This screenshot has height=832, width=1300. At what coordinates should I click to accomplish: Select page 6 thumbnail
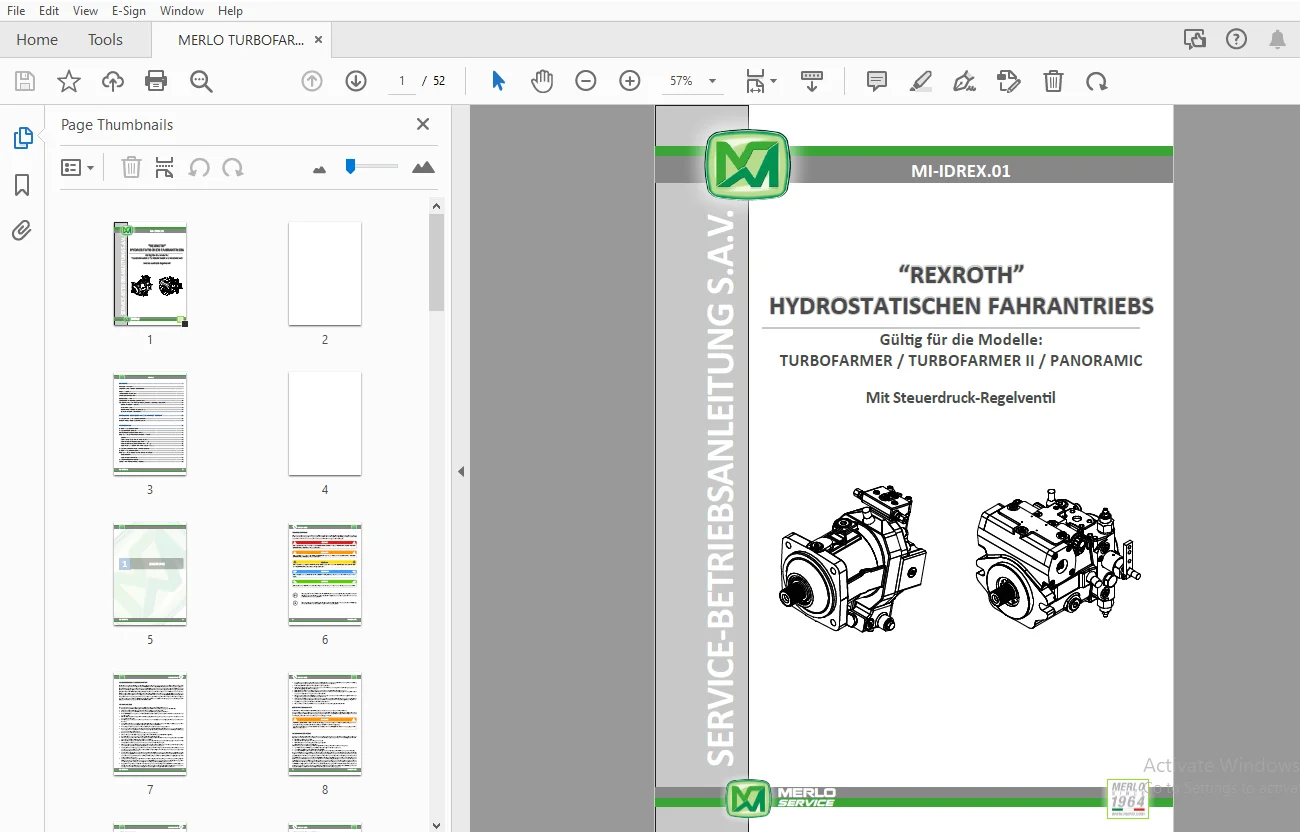(x=325, y=574)
